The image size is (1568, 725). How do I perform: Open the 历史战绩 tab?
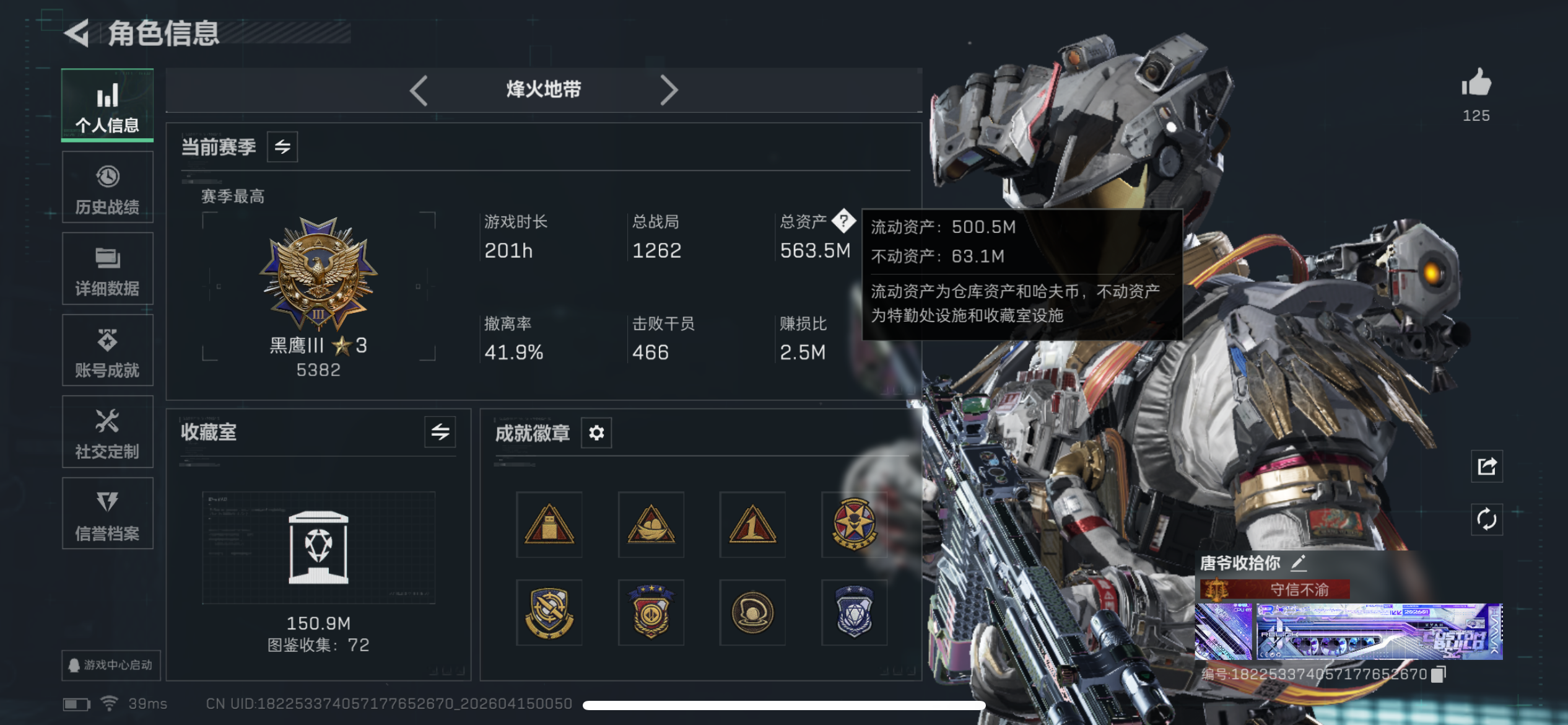(x=108, y=188)
